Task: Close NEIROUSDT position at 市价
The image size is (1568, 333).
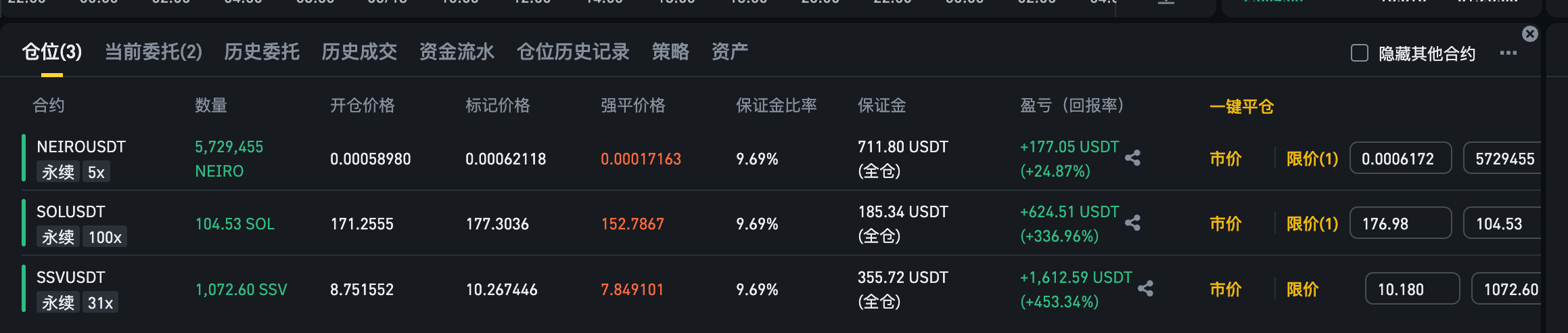Action: click(1226, 159)
